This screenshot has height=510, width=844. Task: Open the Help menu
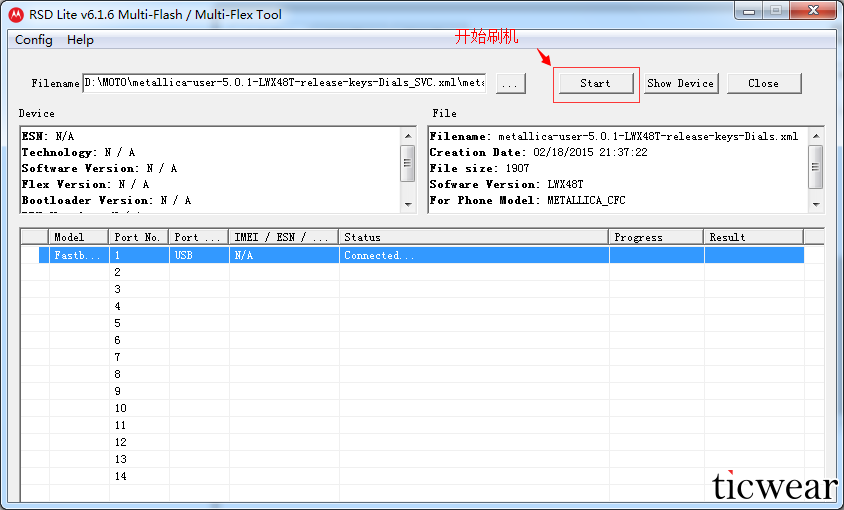click(80, 40)
